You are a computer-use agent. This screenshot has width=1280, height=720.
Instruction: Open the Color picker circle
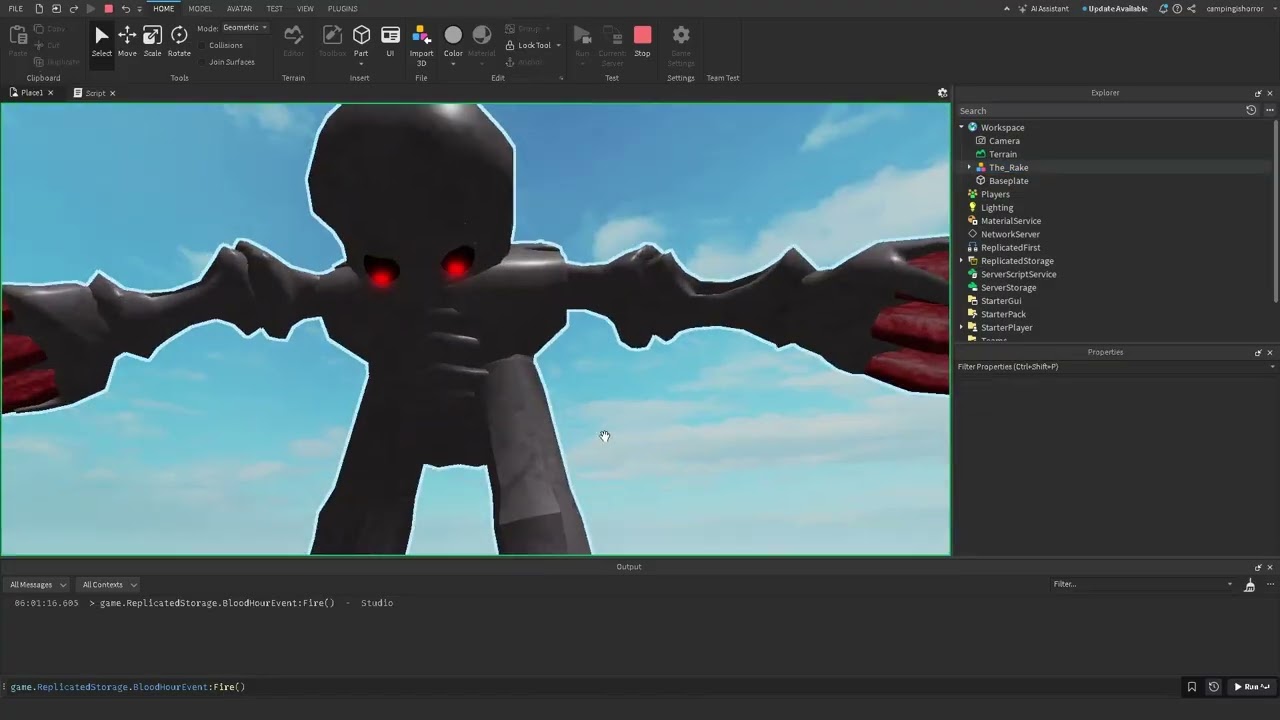pos(453,36)
